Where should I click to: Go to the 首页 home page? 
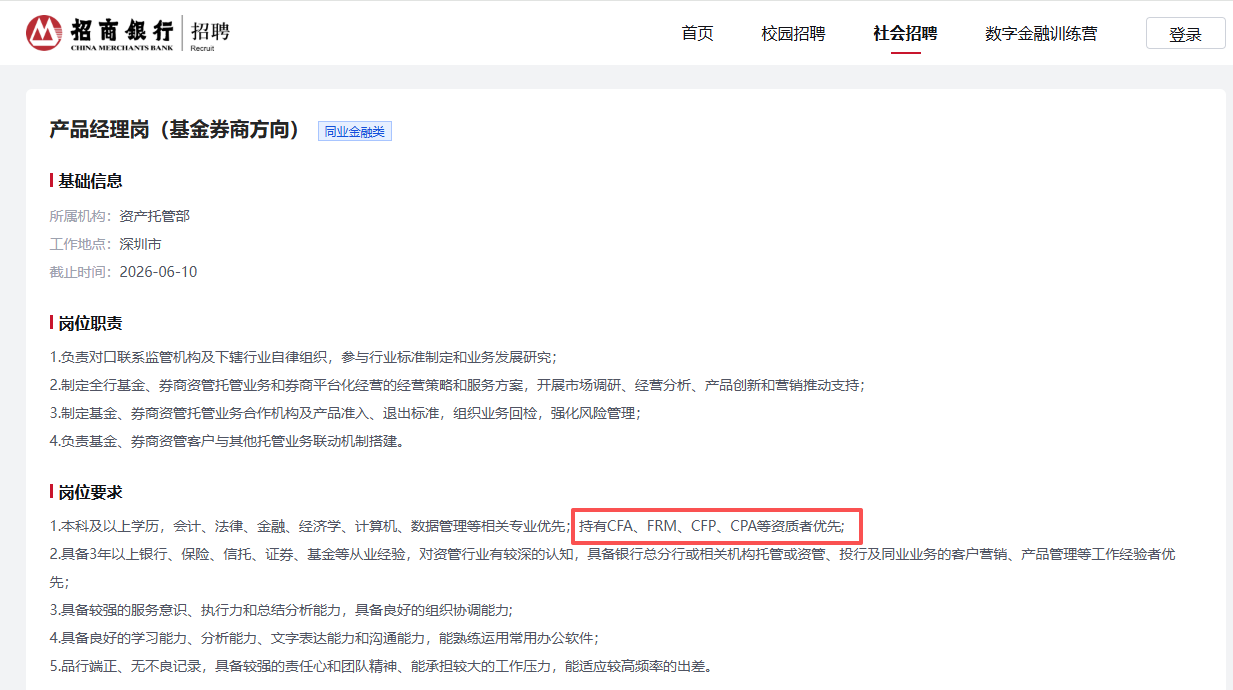tap(697, 33)
